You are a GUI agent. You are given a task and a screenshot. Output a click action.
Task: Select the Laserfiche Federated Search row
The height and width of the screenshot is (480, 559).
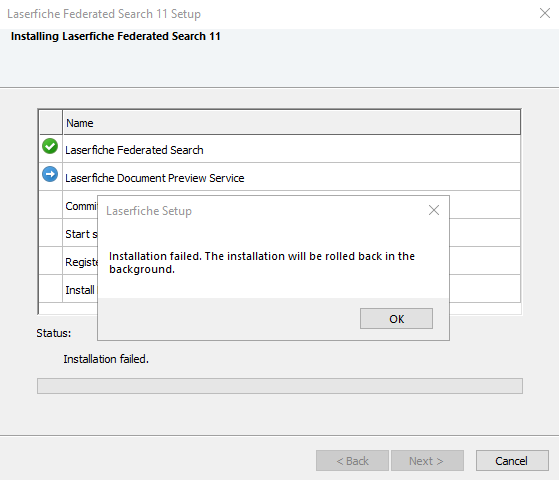280,149
